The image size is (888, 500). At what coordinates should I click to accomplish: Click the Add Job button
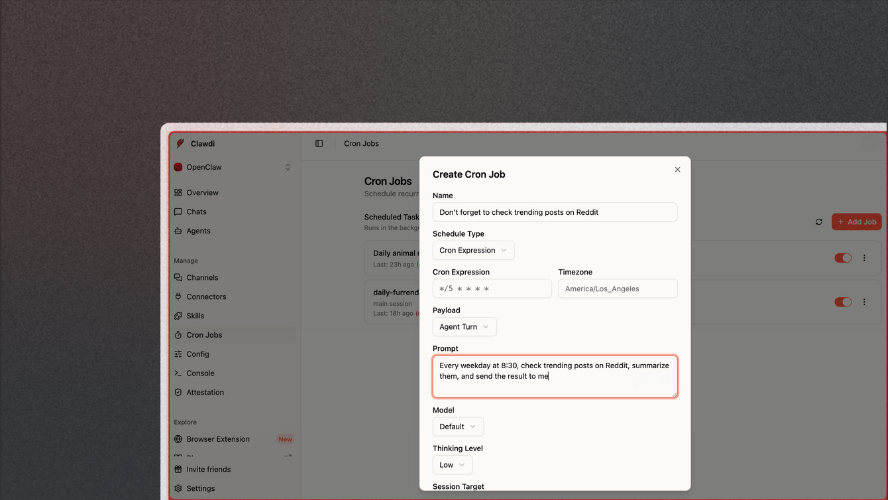click(x=856, y=222)
